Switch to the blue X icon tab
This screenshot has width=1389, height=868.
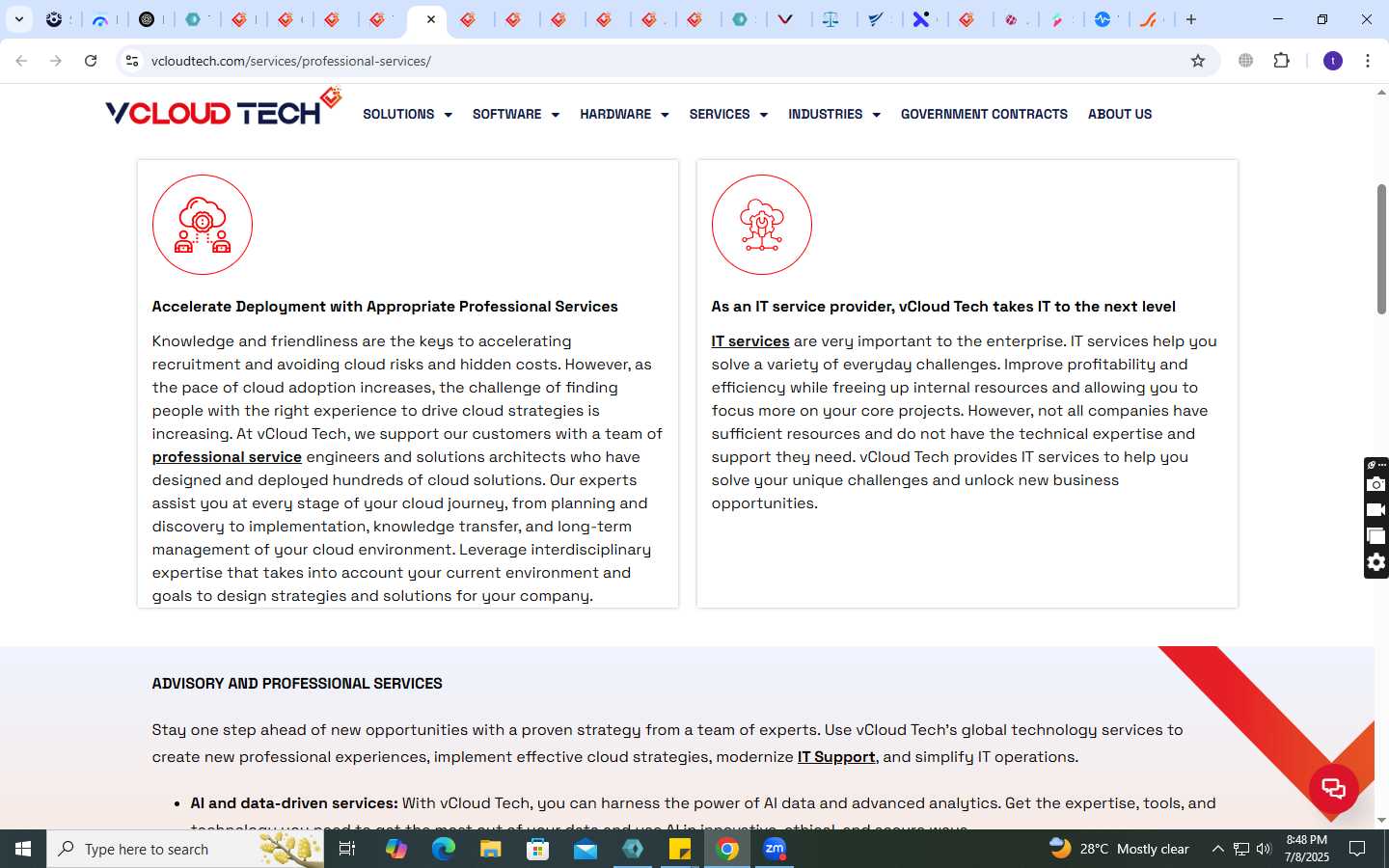click(922, 19)
